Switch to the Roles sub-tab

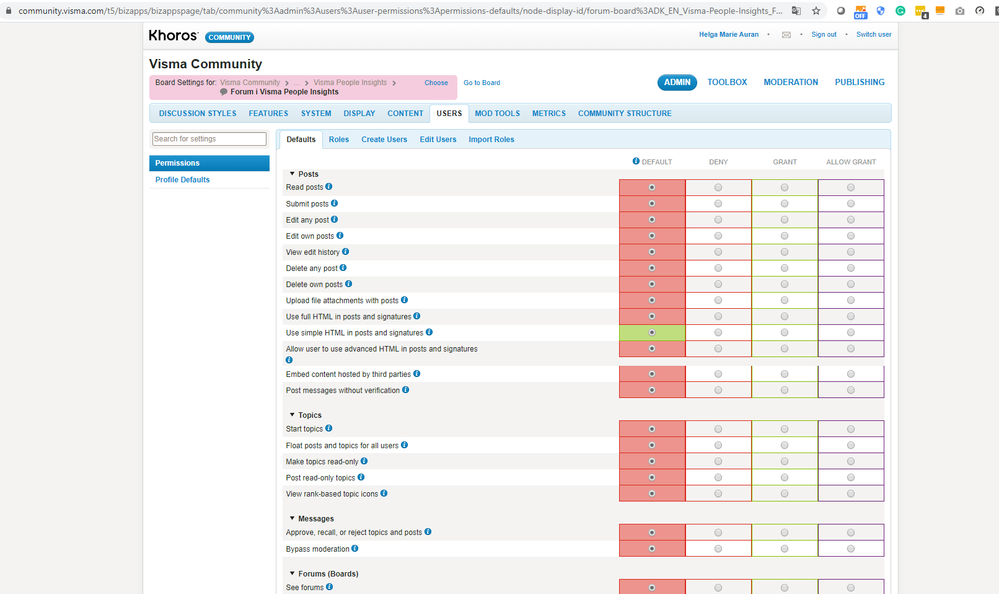coord(339,140)
